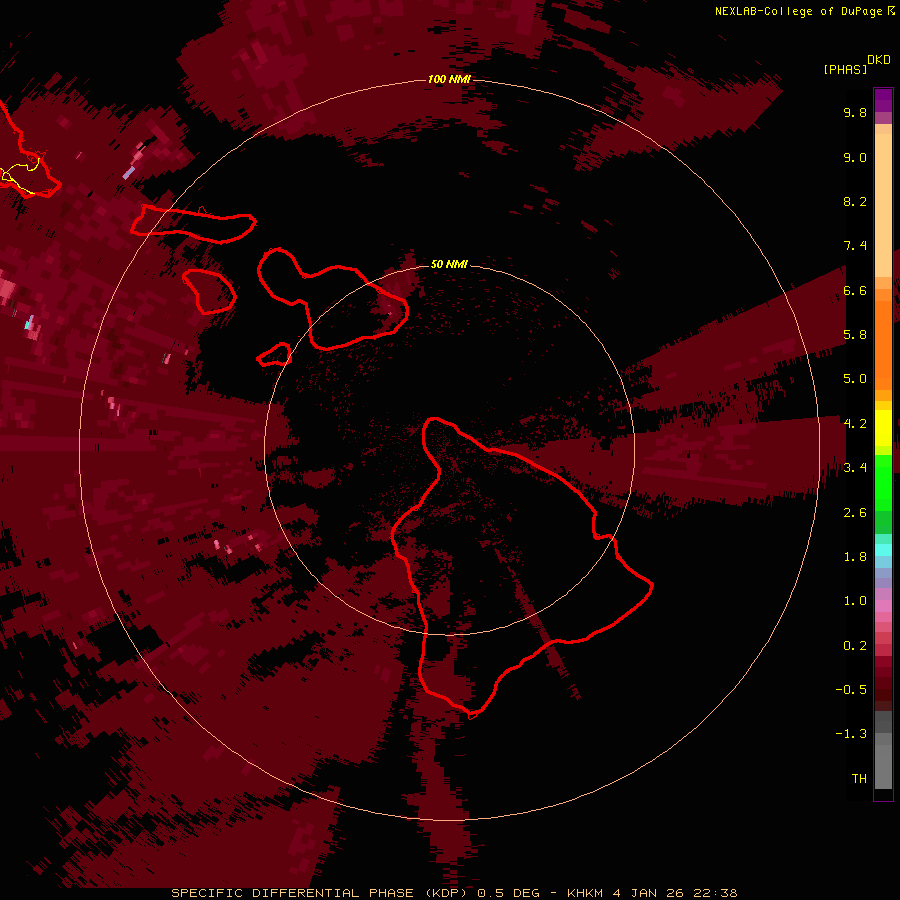Image resolution: width=900 pixels, height=900 pixels.
Task: Click the 7.4 scale value
Action: [x=855, y=246]
